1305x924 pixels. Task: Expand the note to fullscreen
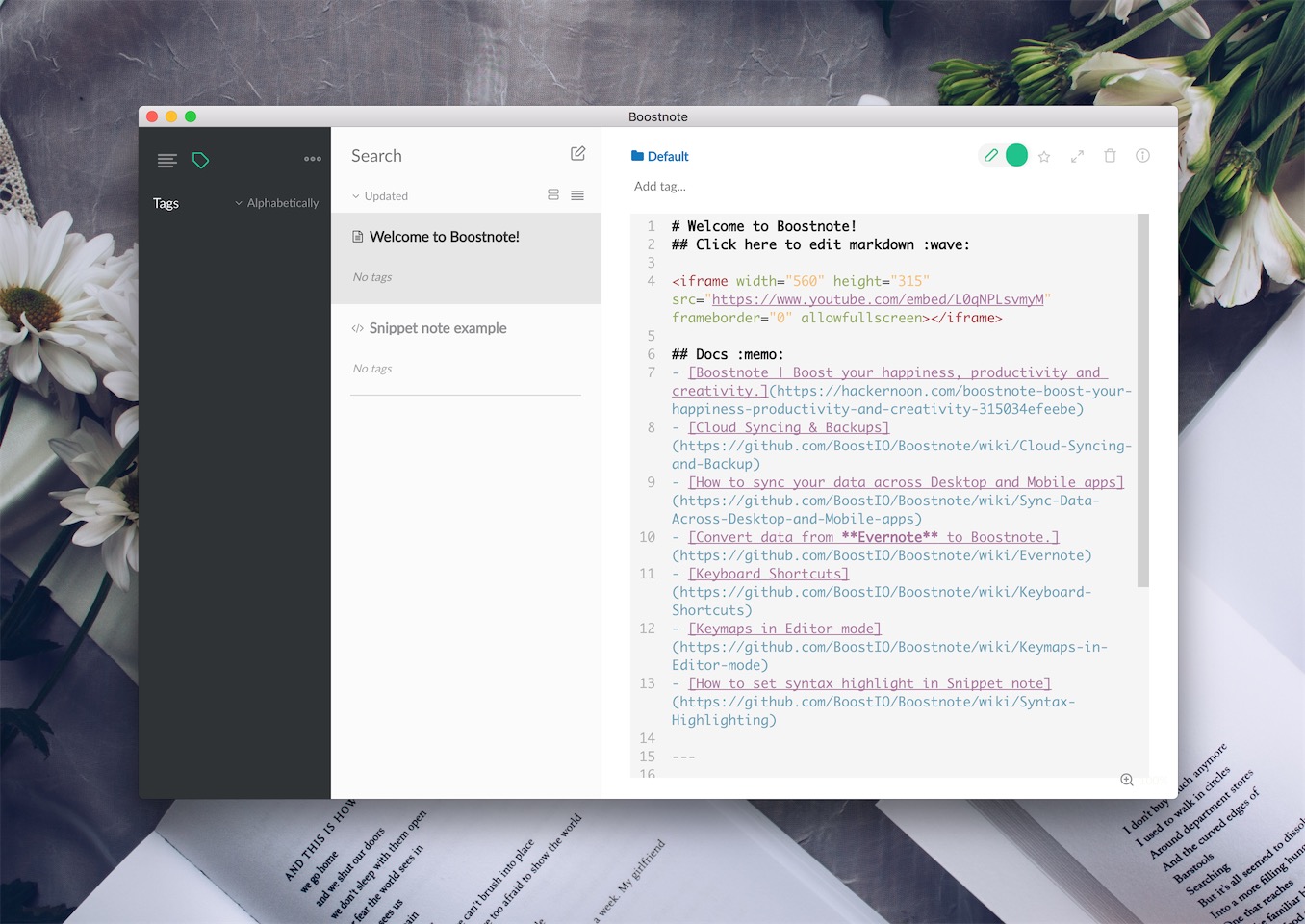[x=1077, y=156]
